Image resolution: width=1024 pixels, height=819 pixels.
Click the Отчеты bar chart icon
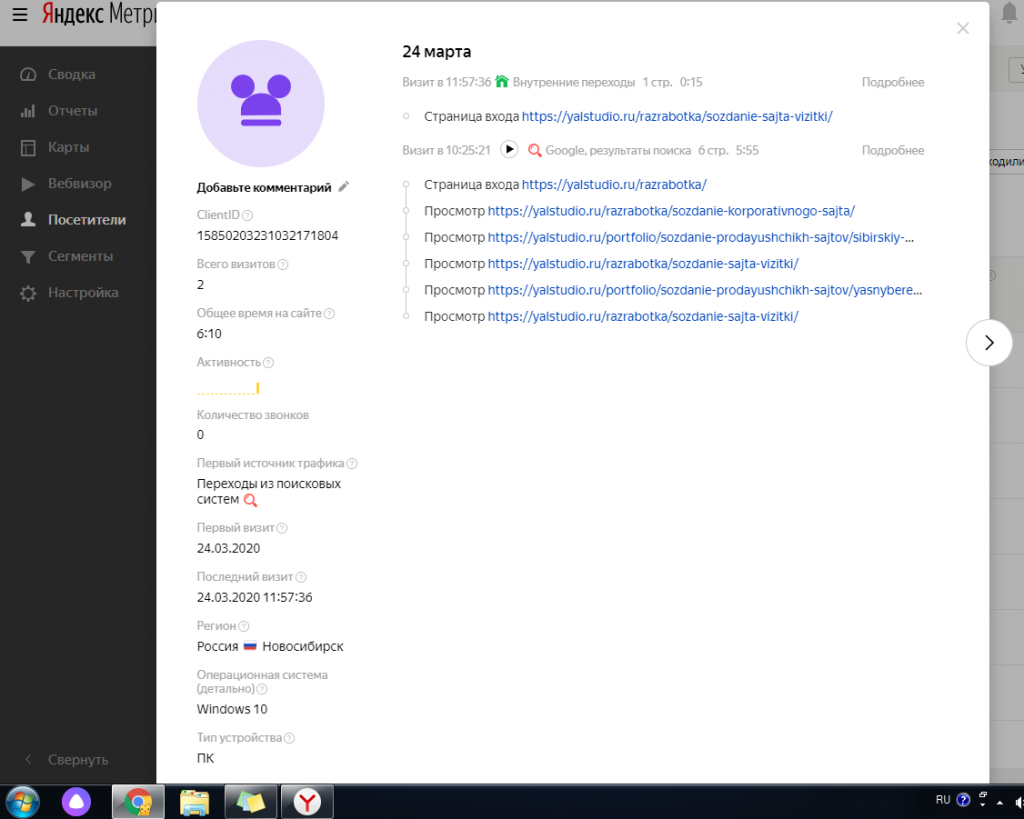28,111
